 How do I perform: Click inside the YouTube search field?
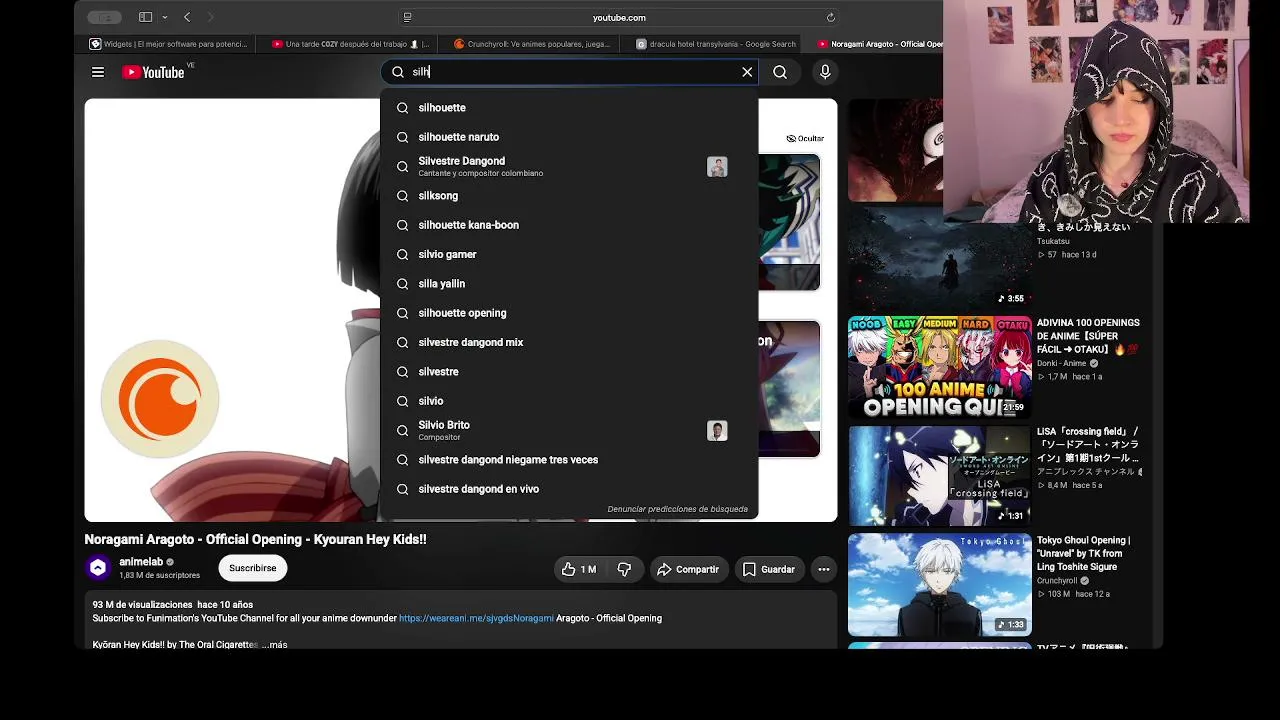point(570,72)
